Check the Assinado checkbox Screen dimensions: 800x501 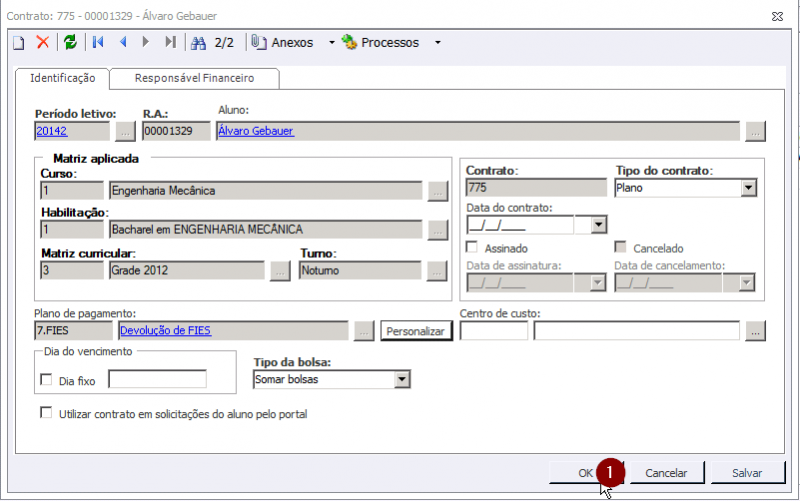click(x=472, y=248)
